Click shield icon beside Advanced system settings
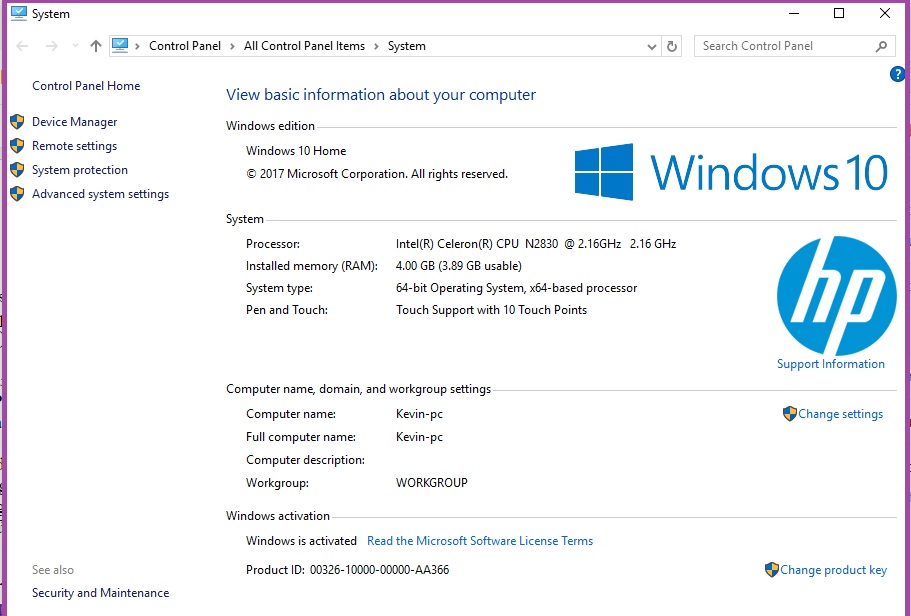Viewport: 911px width, 616px height. [17, 194]
